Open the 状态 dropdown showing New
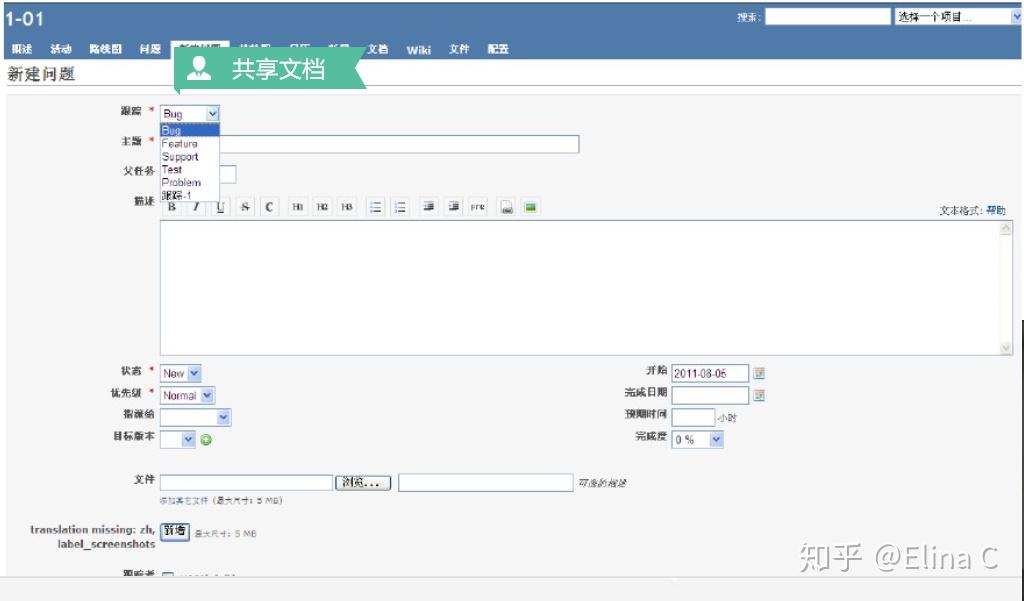This screenshot has width=1024, height=601. (179, 372)
